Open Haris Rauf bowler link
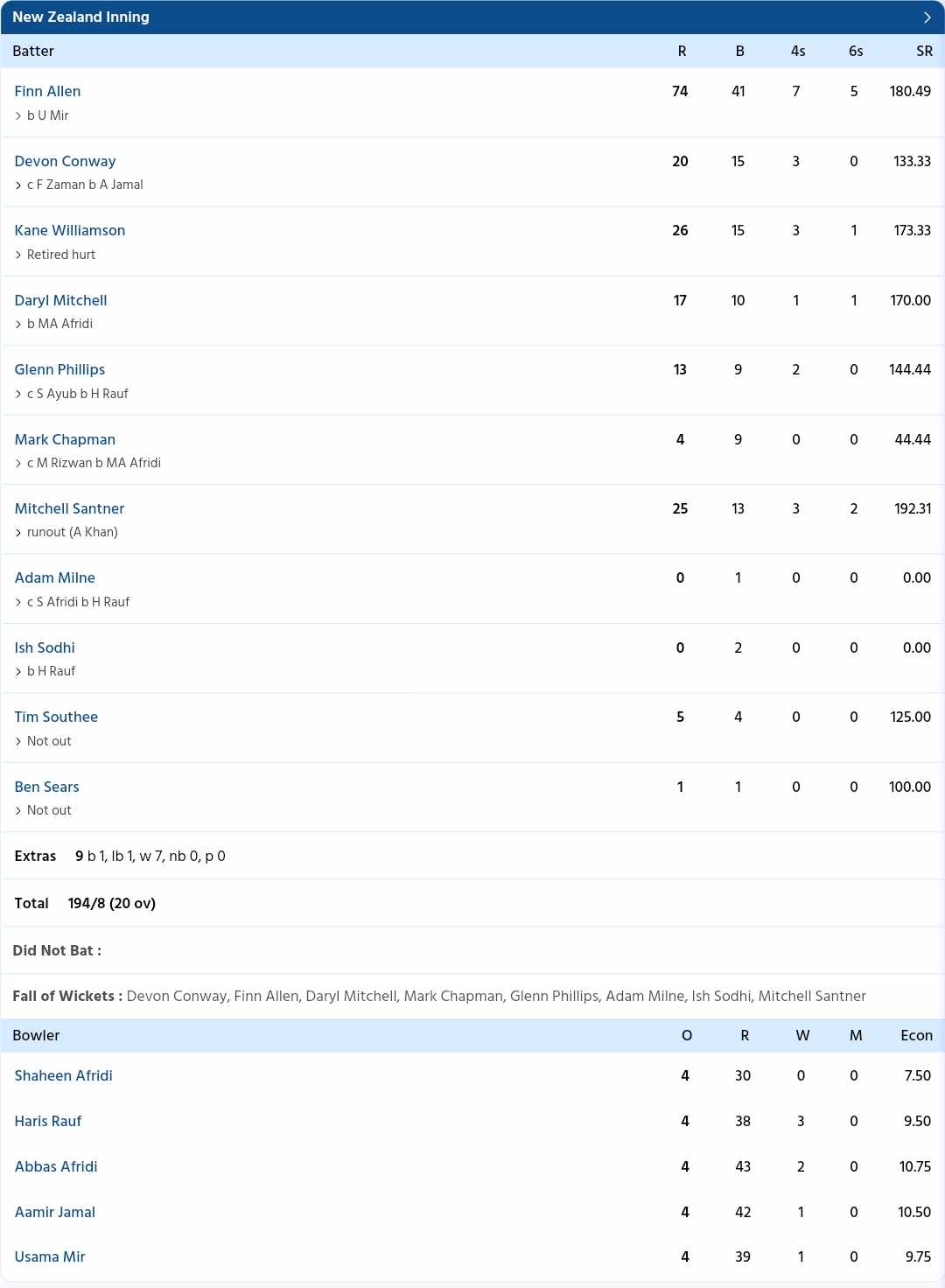The height and width of the screenshot is (1288, 945). 47,1121
